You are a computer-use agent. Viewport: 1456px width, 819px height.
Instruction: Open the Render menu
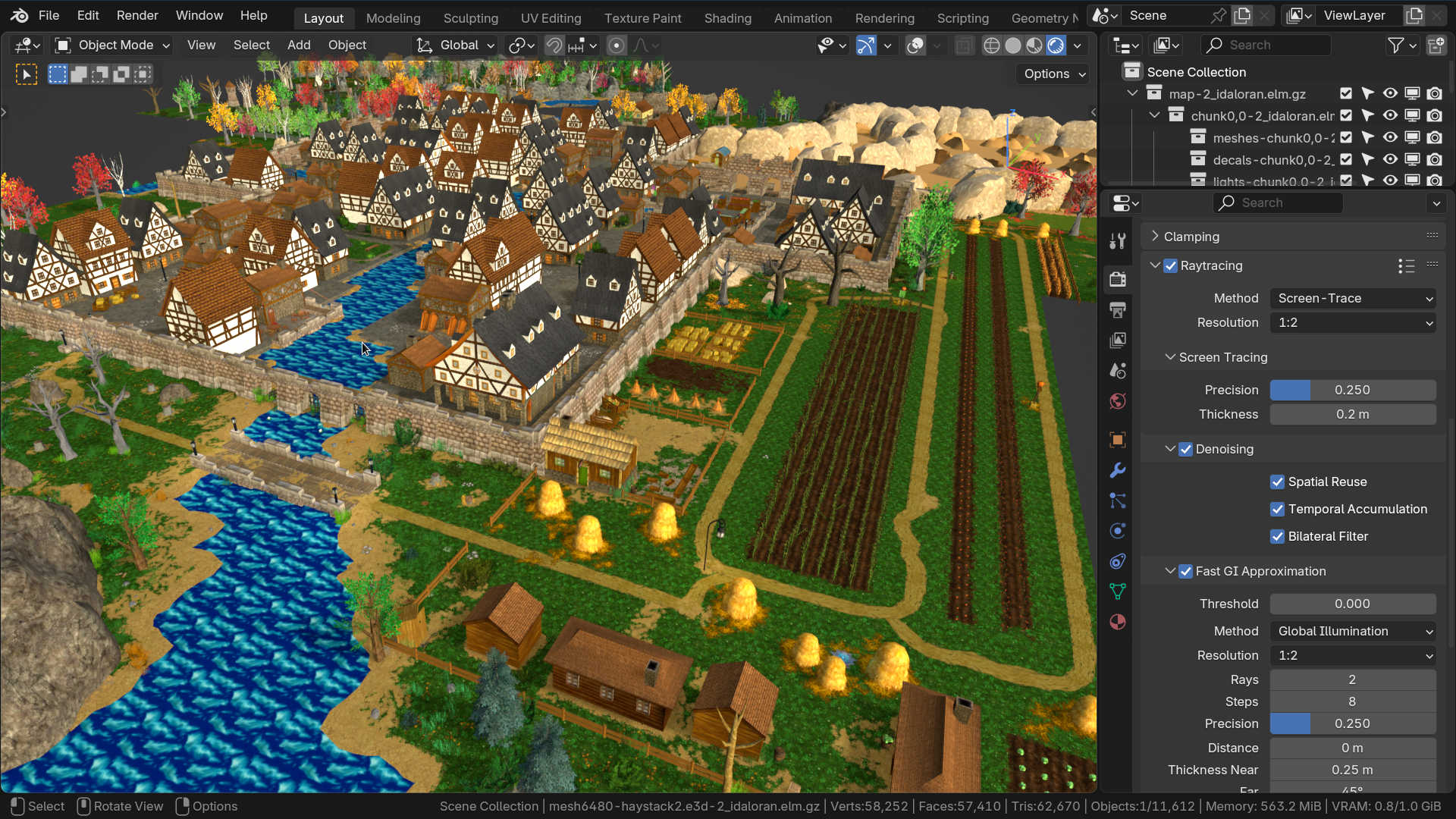click(137, 15)
